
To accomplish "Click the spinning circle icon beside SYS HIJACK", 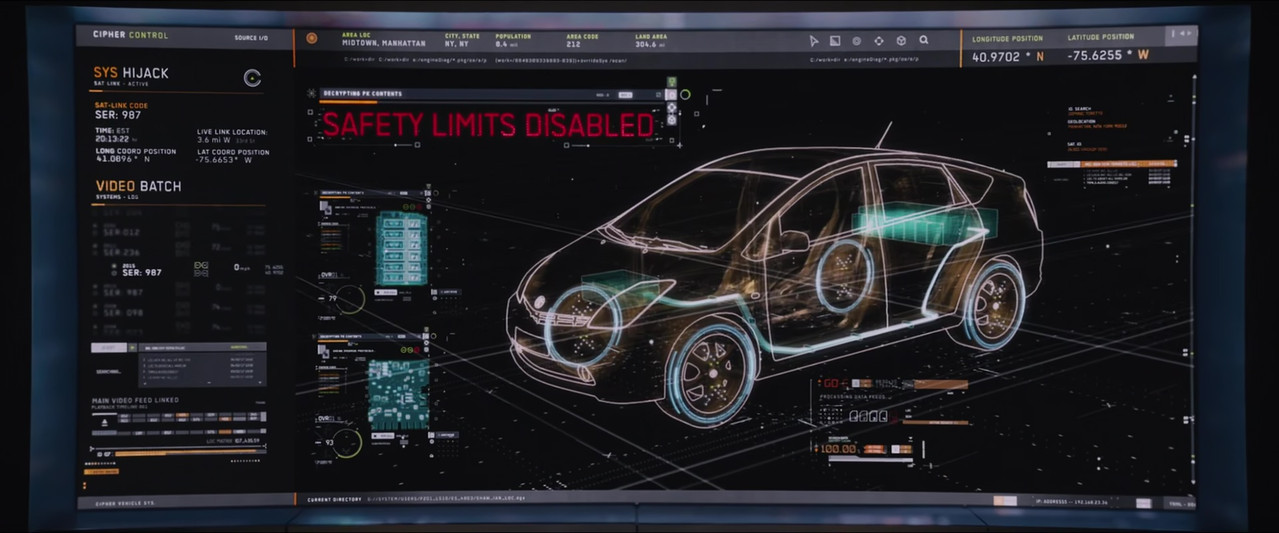I will pos(252,78).
